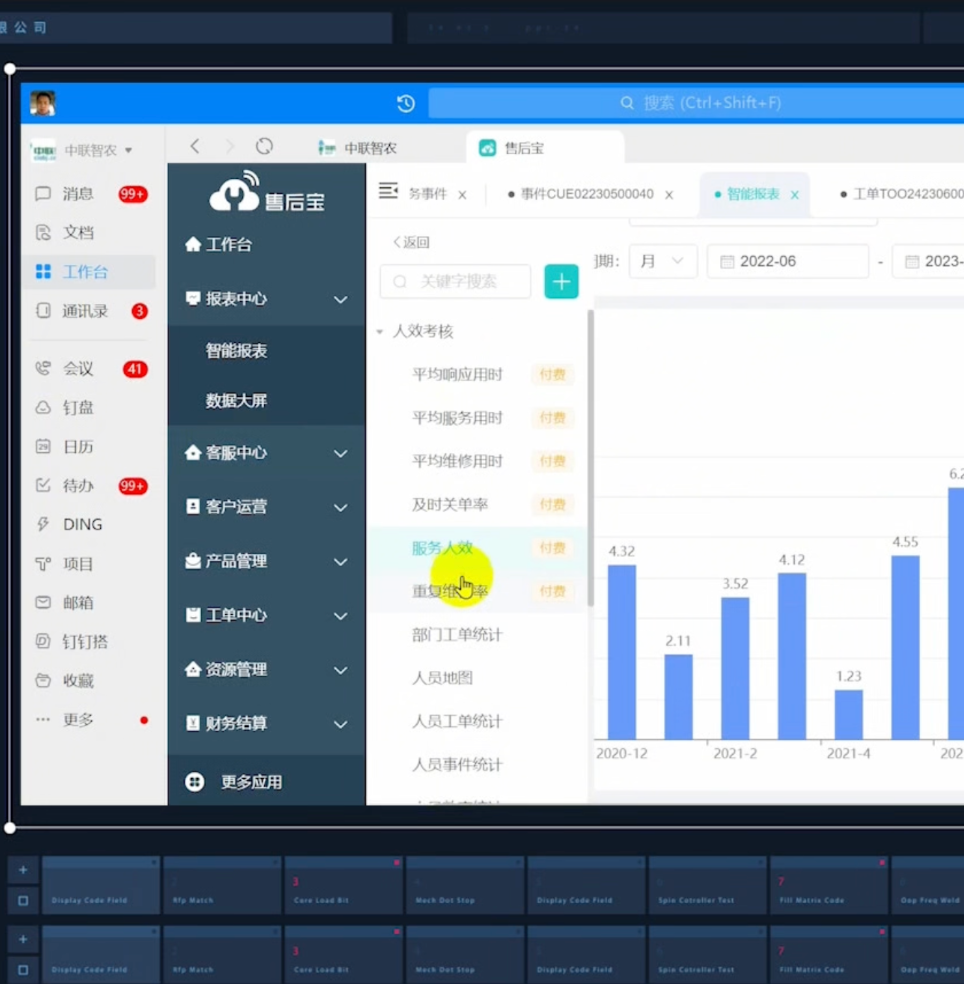Open the 部门工单统计 report
The height and width of the screenshot is (984, 964).
[x=457, y=635]
